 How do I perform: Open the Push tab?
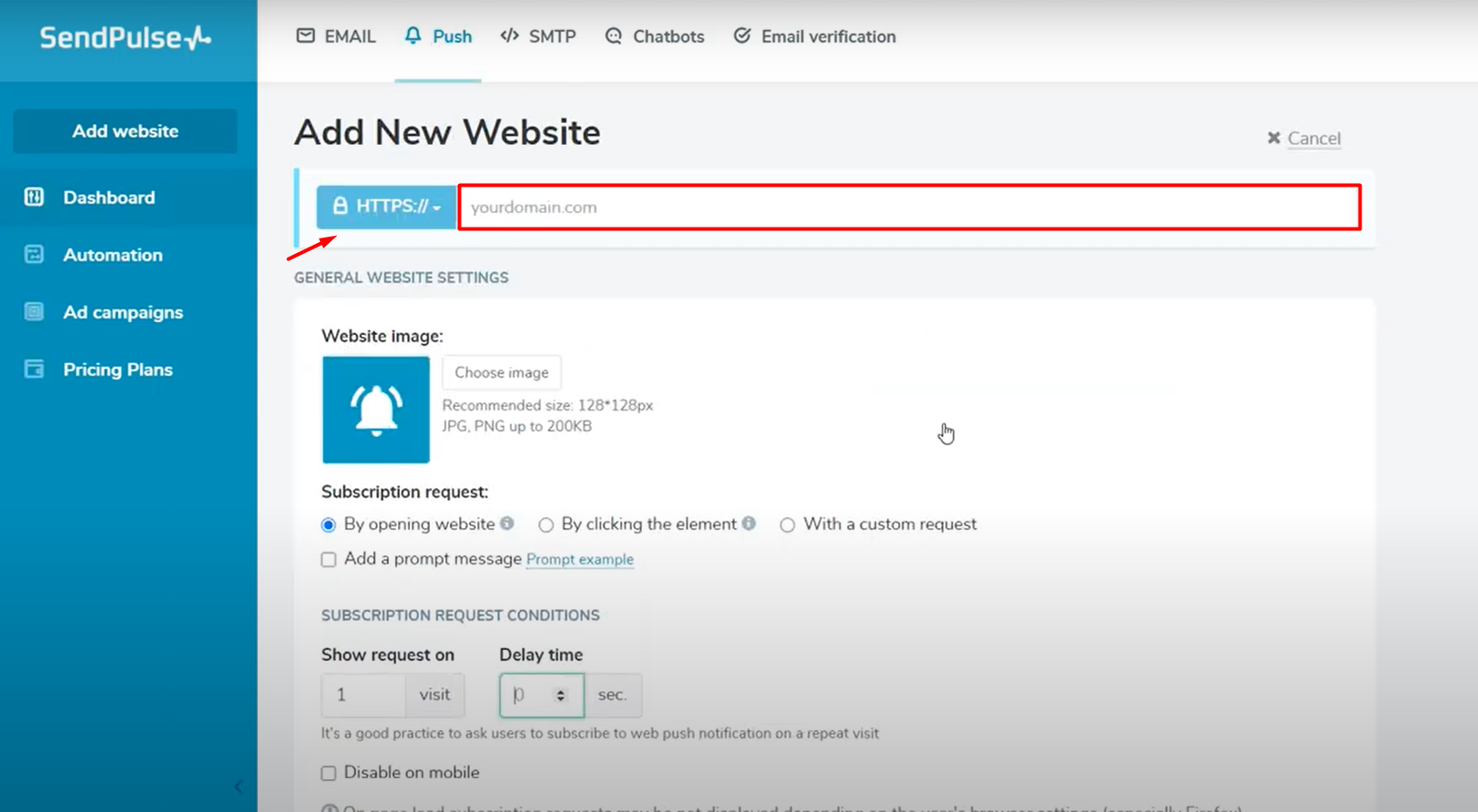click(x=438, y=36)
